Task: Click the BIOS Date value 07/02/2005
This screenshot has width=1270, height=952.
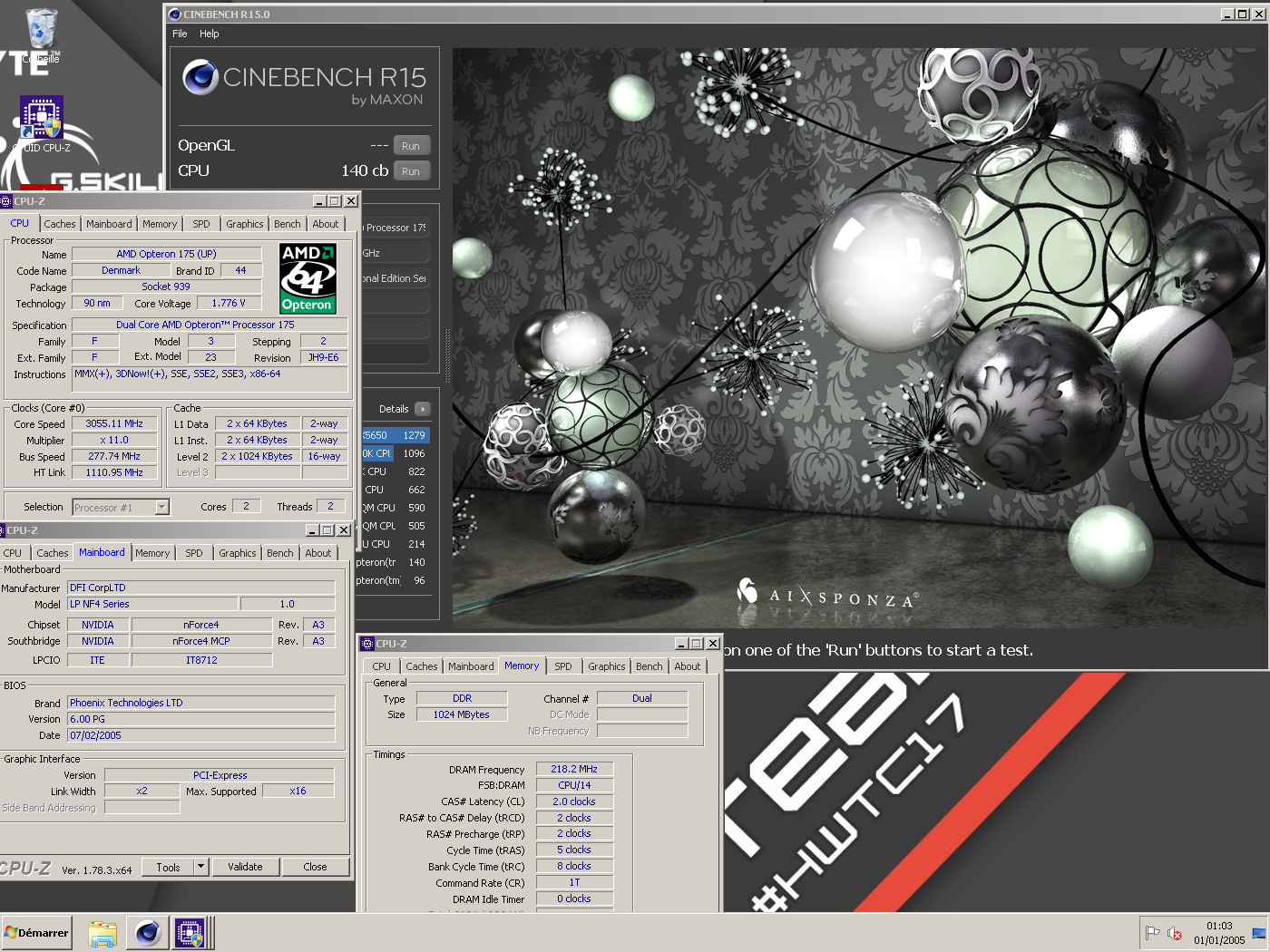Action: pos(201,735)
